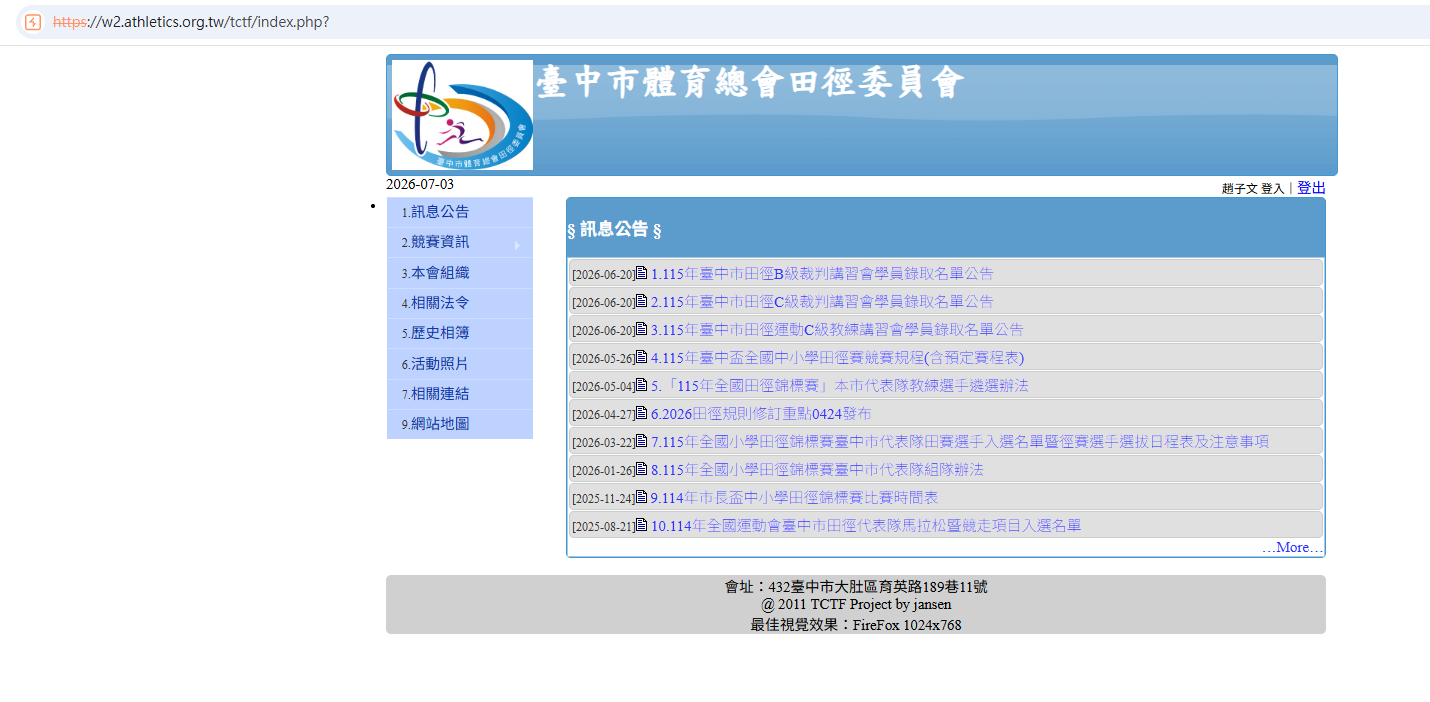Open 田徑運動C級教練講習會學員錄取名單 link
Screen dimensions: 1430x702
coord(837,330)
